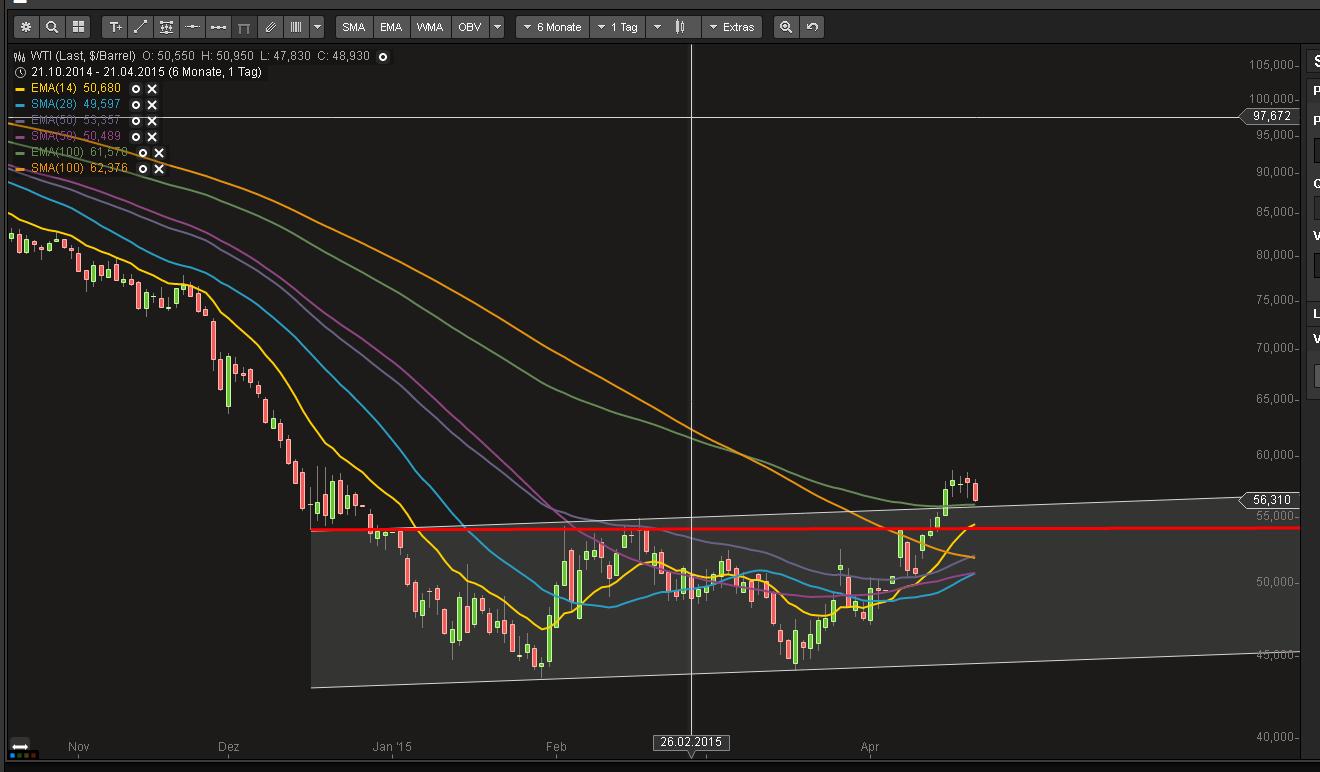This screenshot has width=1320, height=772.
Task: Select the Fibonacci retracement tool
Action: pyautogui.click(x=166, y=27)
